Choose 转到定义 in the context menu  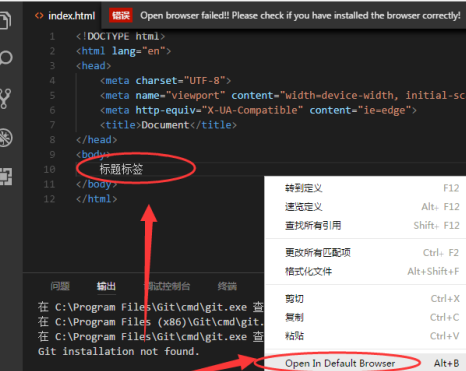366,188
